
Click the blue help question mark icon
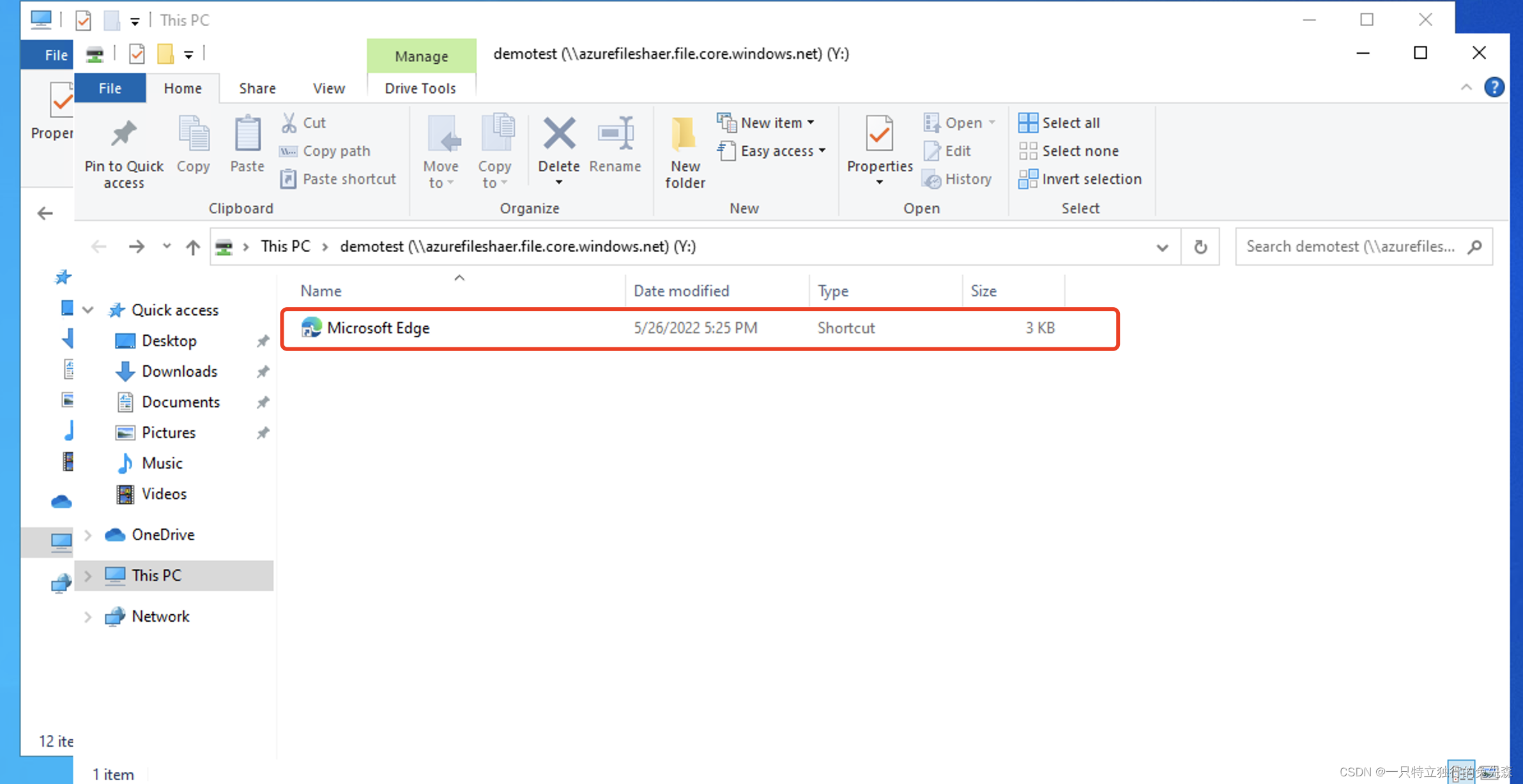pyautogui.click(x=1494, y=87)
